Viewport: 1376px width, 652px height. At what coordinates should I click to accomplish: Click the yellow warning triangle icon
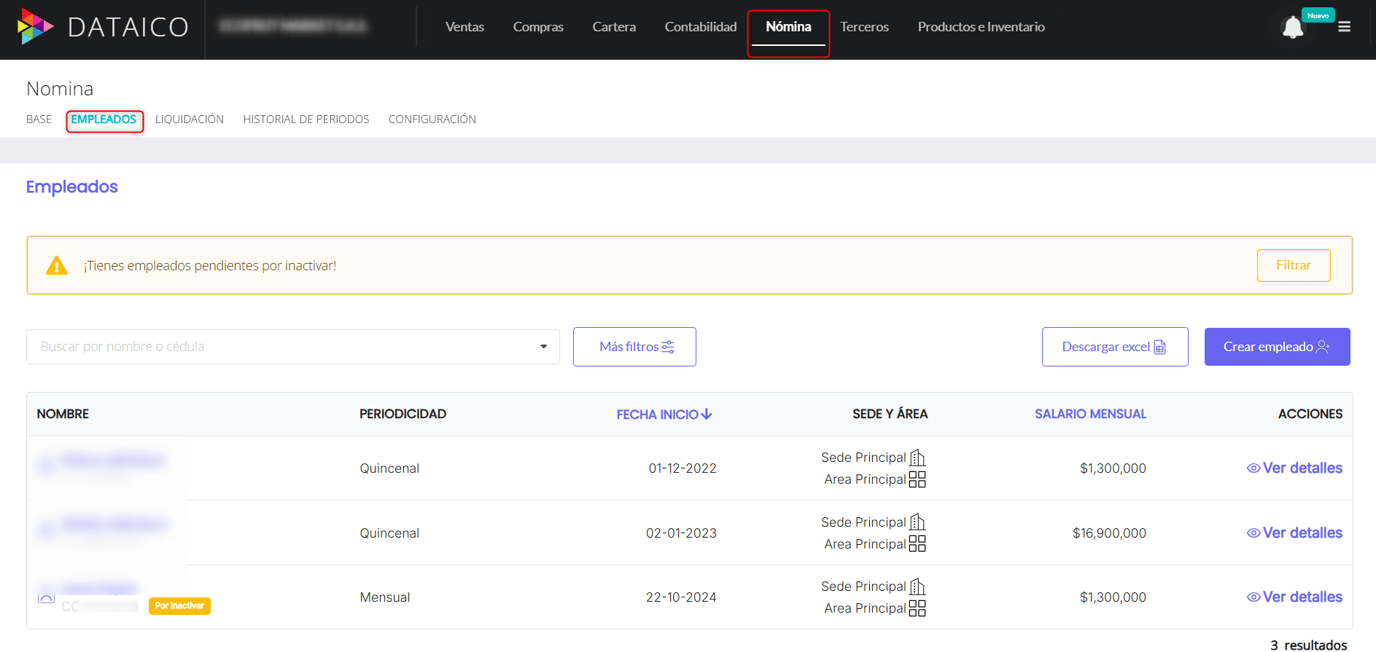click(x=57, y=266)
